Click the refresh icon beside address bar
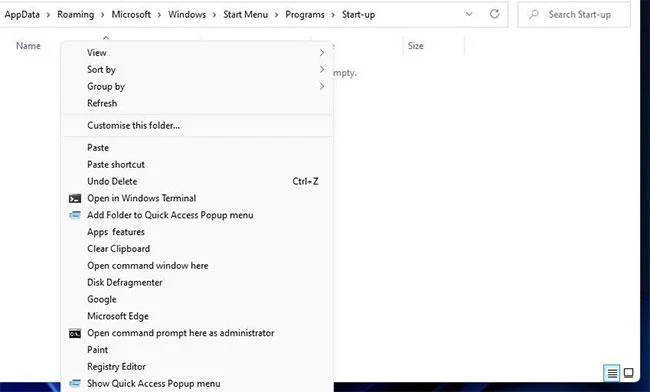This screenshot has height=392, width=650. click(x=495, y=14)
